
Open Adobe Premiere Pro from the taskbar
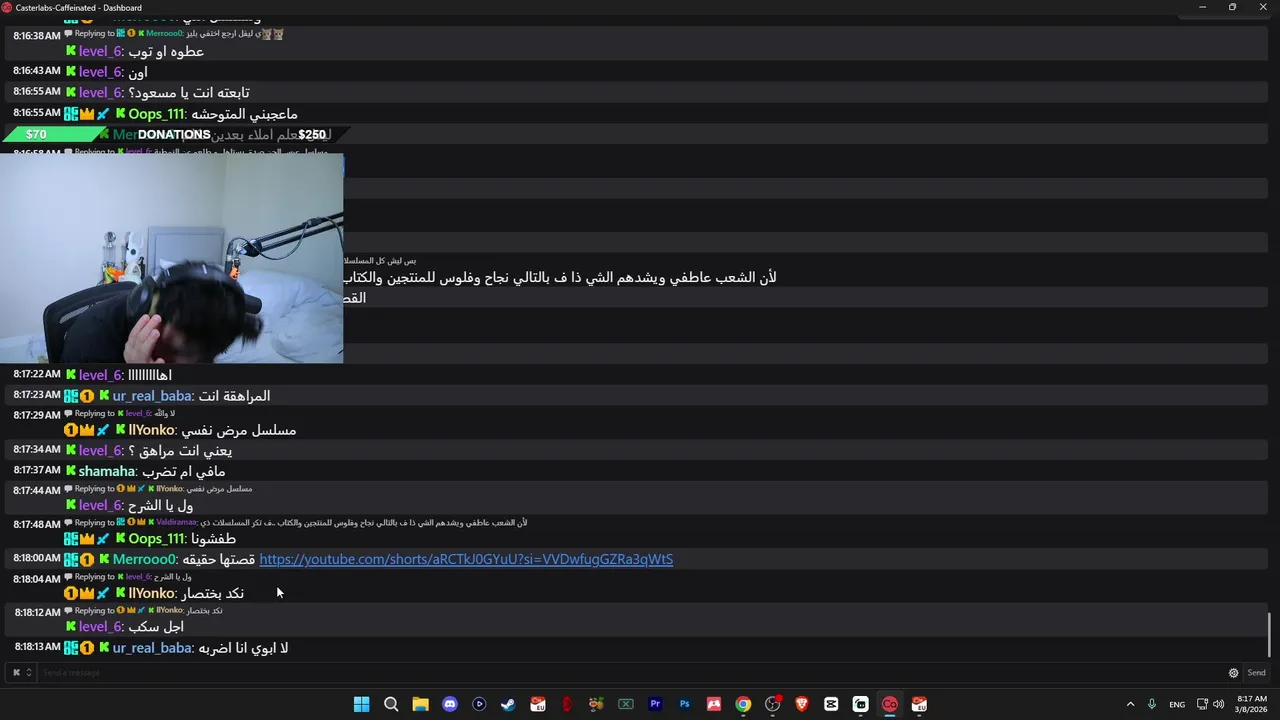(655, 704)
